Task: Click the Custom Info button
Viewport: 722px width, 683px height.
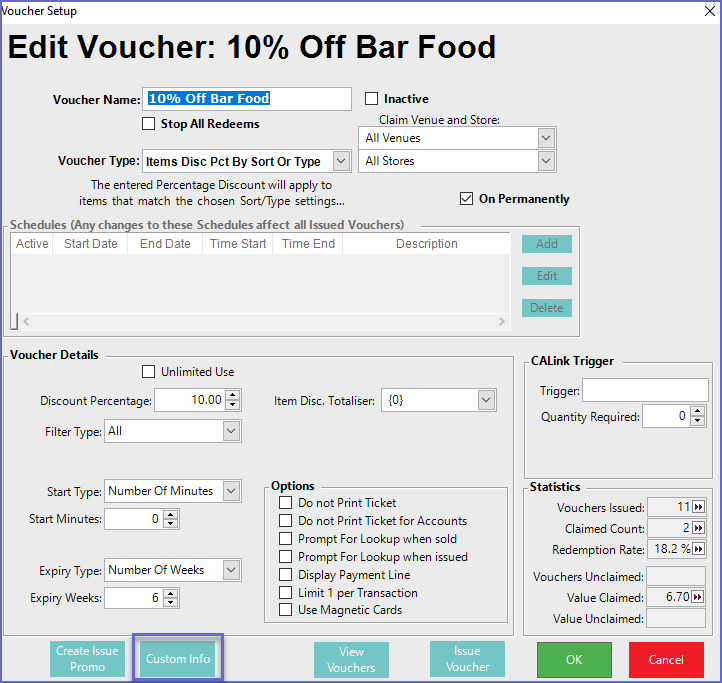Action: pos(178,659)
